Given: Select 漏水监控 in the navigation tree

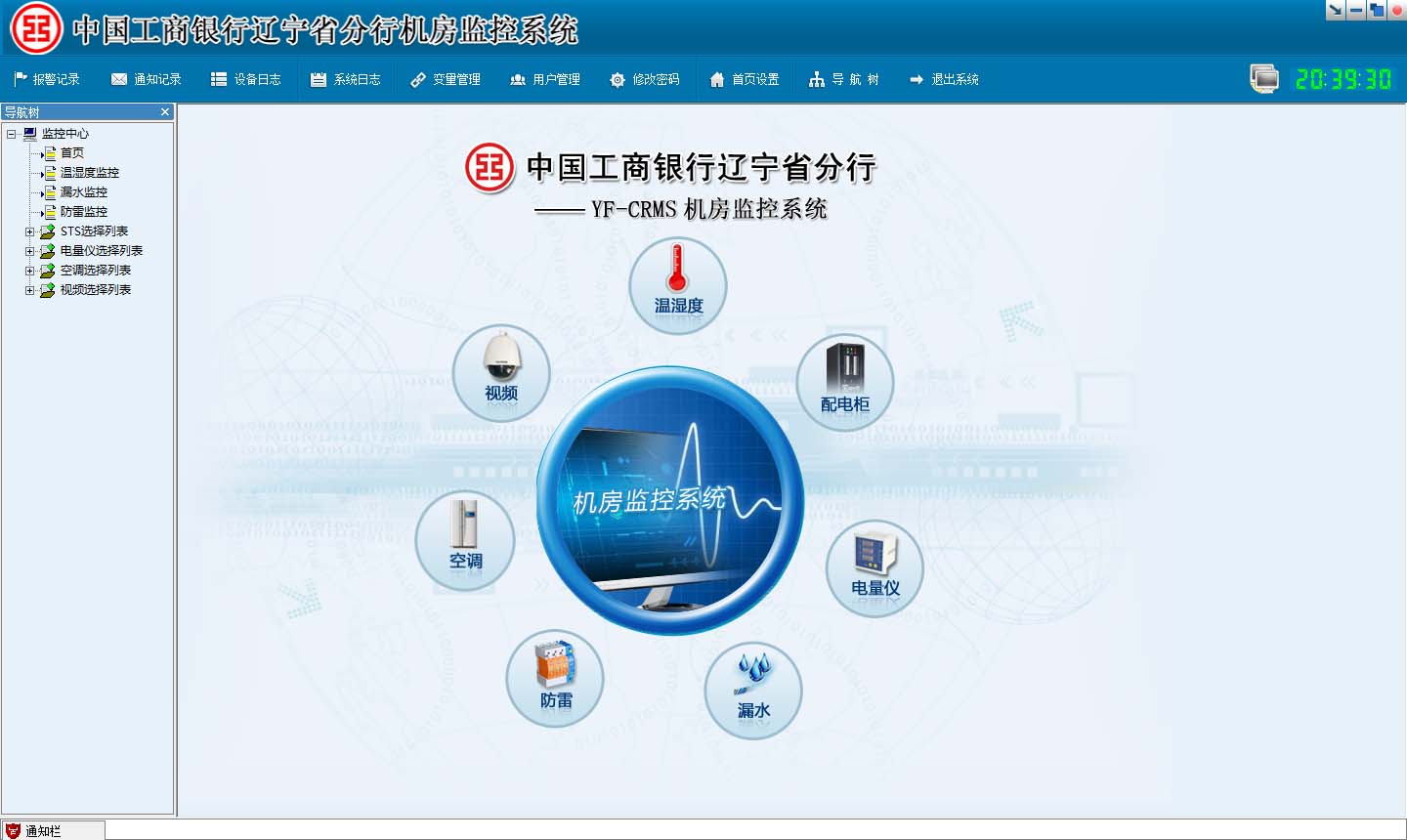Looking at the screenshot, I should click(x=84, y=192).
